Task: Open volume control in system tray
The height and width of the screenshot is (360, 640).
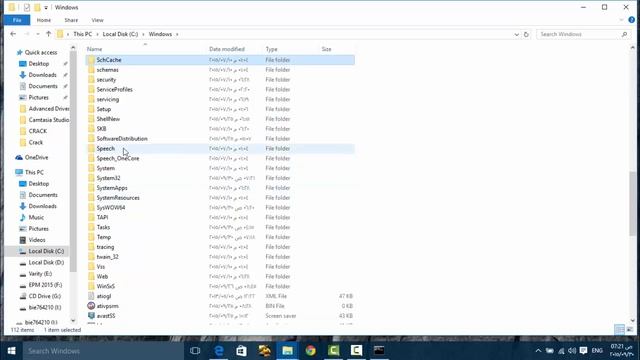Action: 572,351
